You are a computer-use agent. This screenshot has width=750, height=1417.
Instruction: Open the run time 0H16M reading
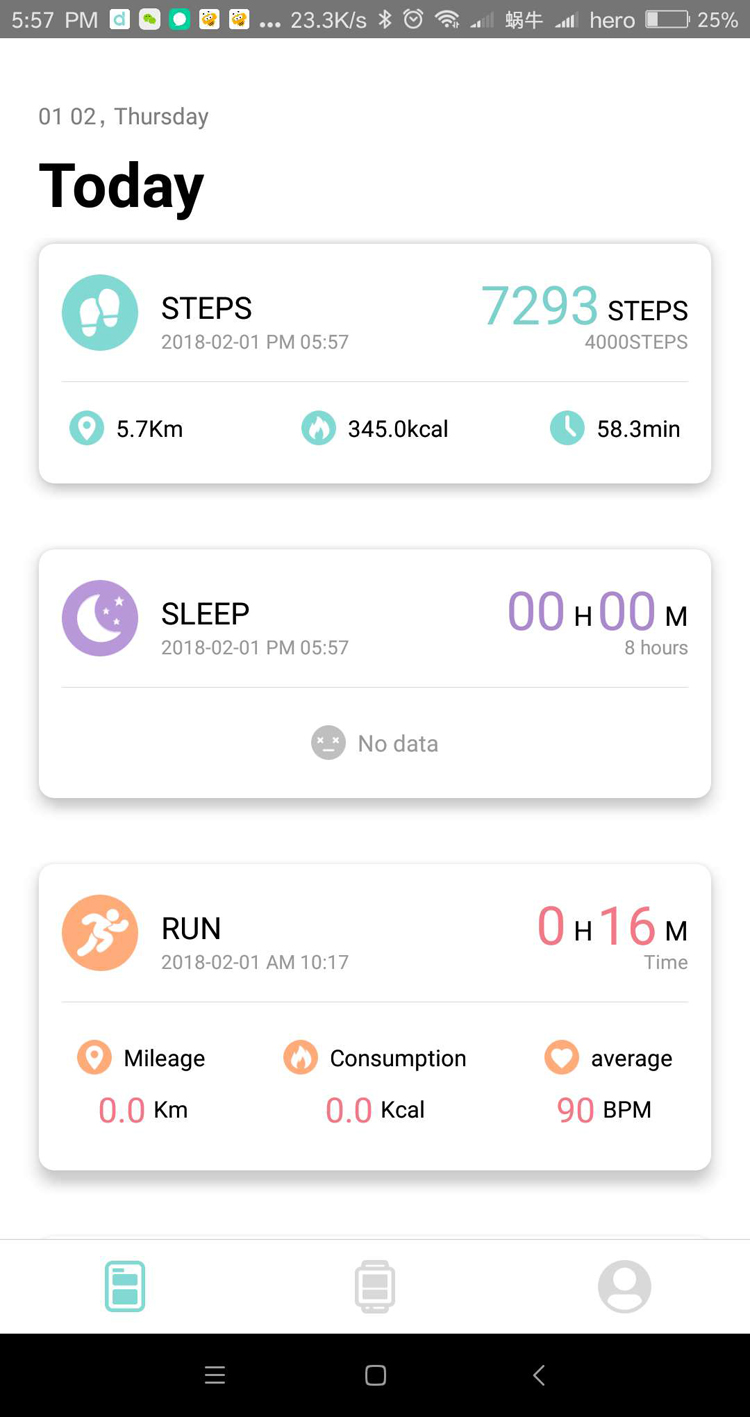[x=612, y=926]
